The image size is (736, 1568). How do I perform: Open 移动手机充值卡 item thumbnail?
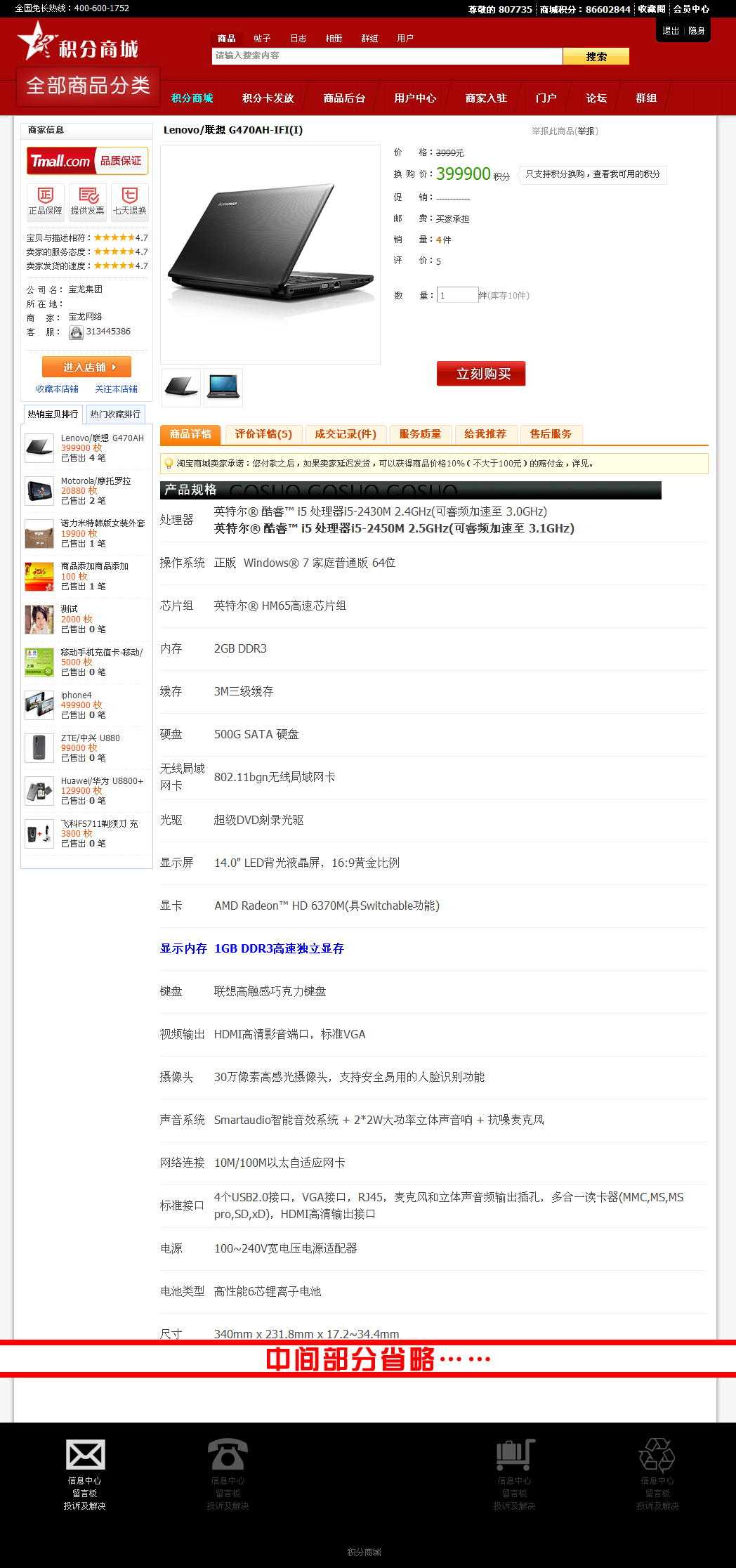coord(39,662)
